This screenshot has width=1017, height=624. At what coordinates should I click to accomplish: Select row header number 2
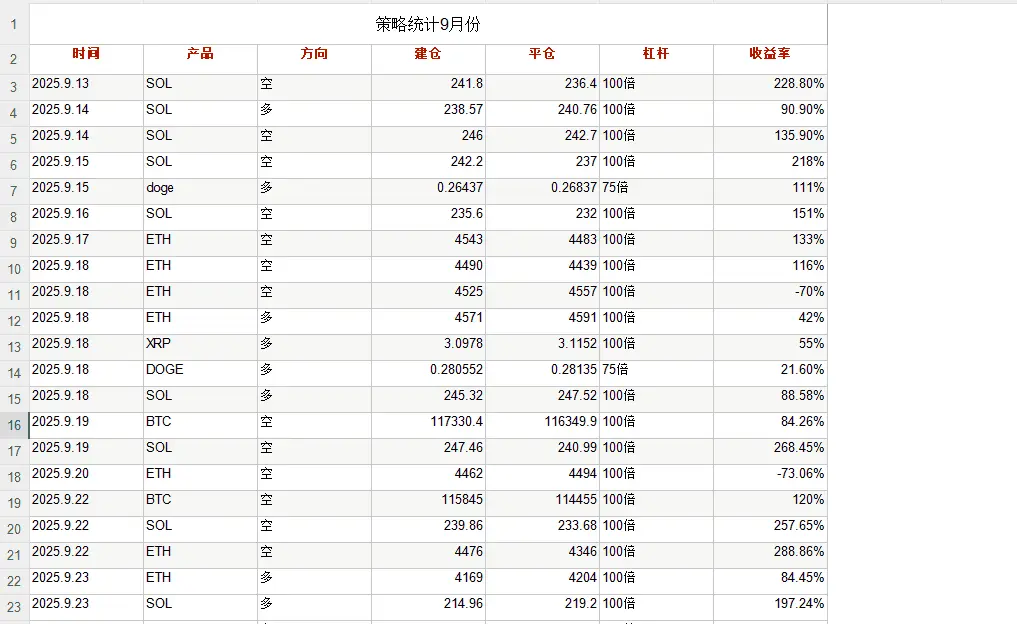coord(14,59)
